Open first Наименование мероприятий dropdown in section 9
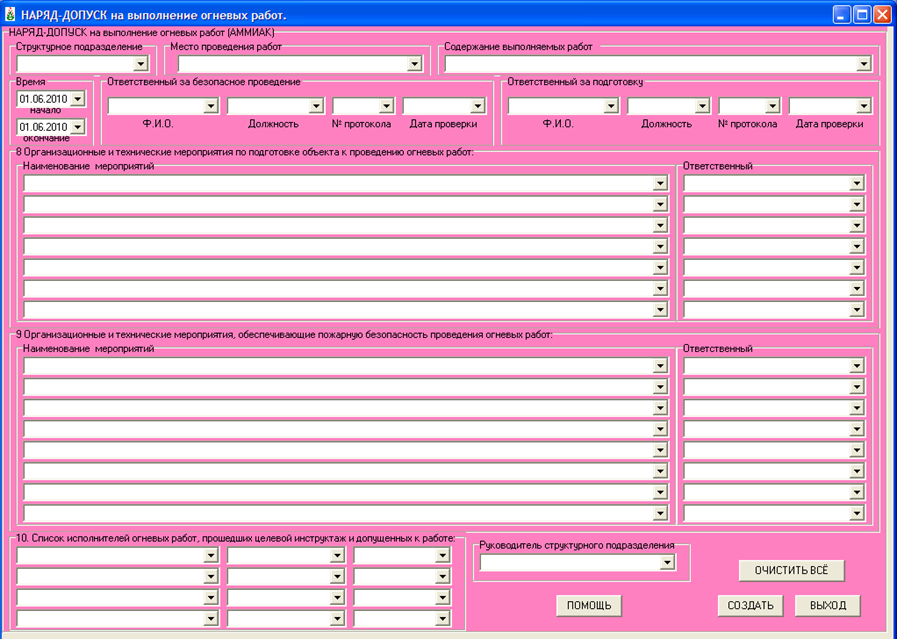Image resolution: width=897 pixels, height=639 pixels. tap(660, 366)
